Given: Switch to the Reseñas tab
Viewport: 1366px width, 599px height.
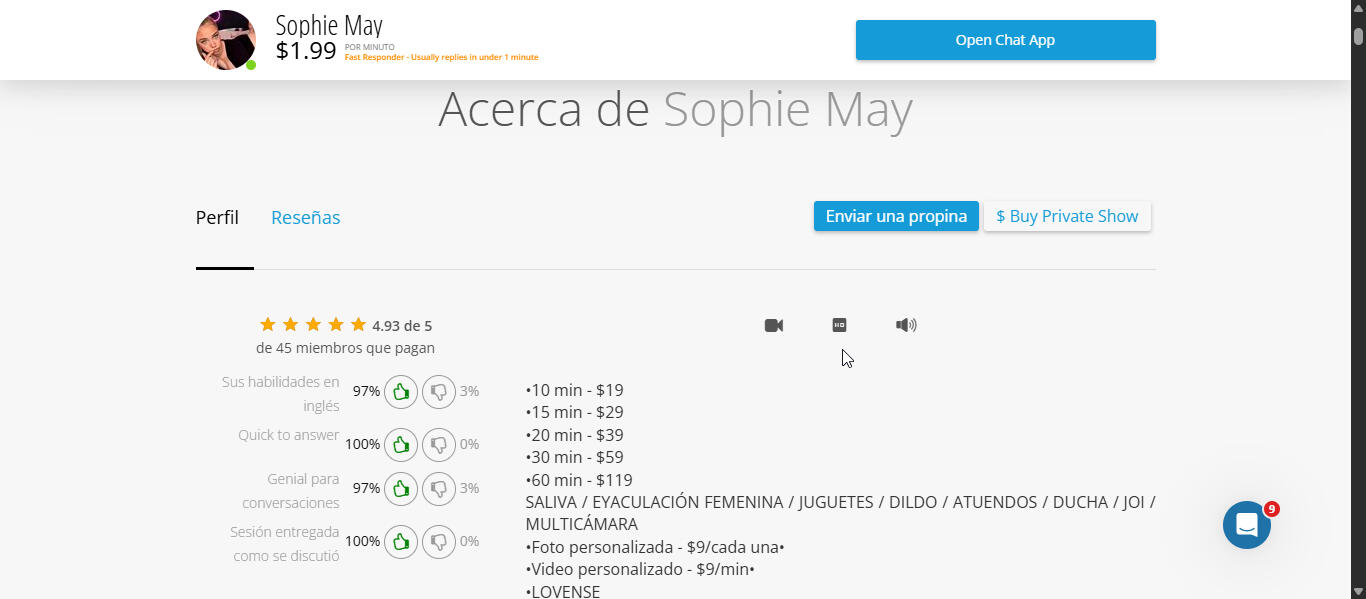Looking at the screenshot, I should coord(306,217).
